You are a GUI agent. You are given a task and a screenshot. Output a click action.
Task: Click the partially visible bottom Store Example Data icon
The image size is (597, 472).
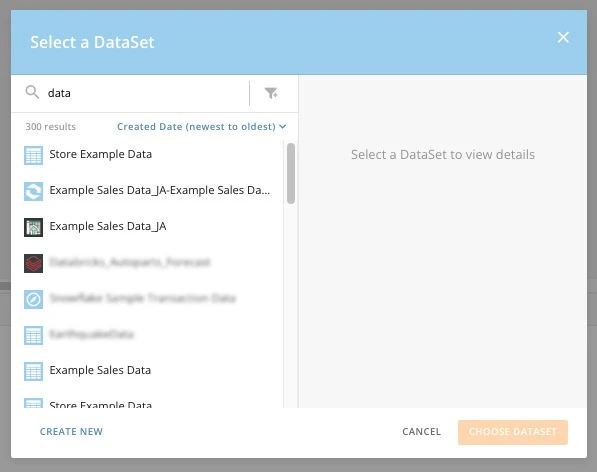34,403
